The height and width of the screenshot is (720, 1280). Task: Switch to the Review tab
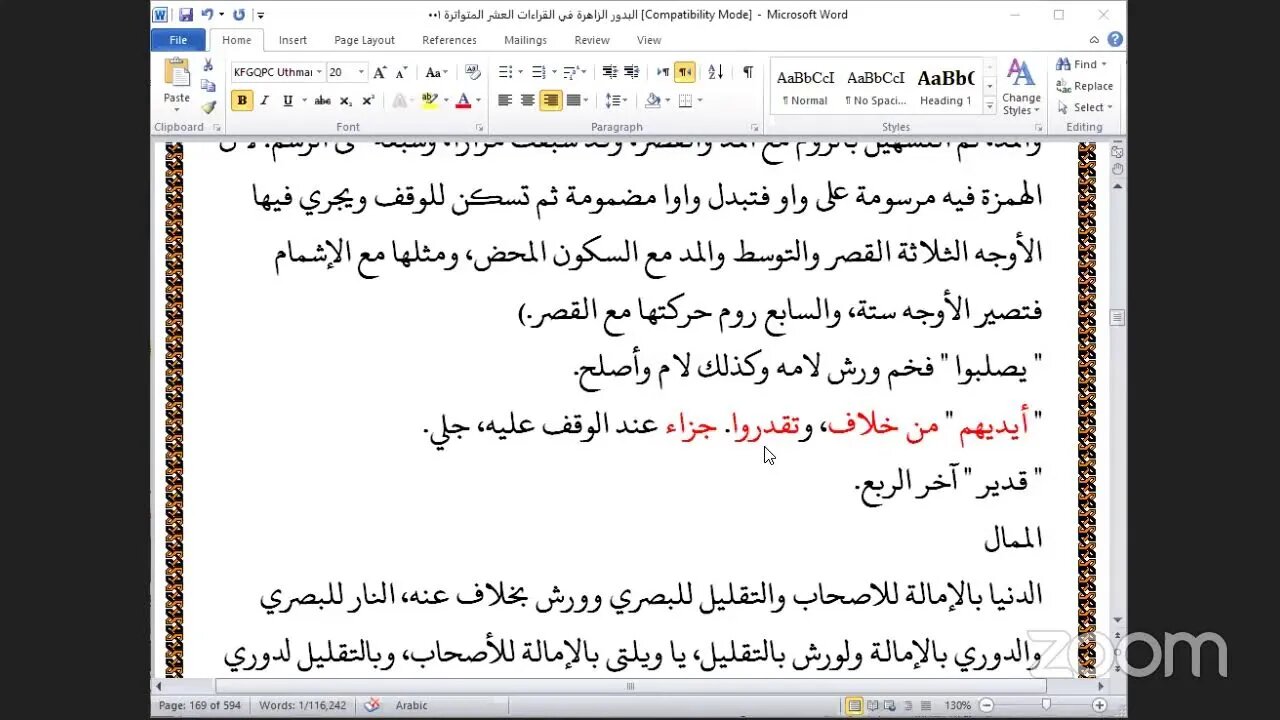click(x=592, y=40)
